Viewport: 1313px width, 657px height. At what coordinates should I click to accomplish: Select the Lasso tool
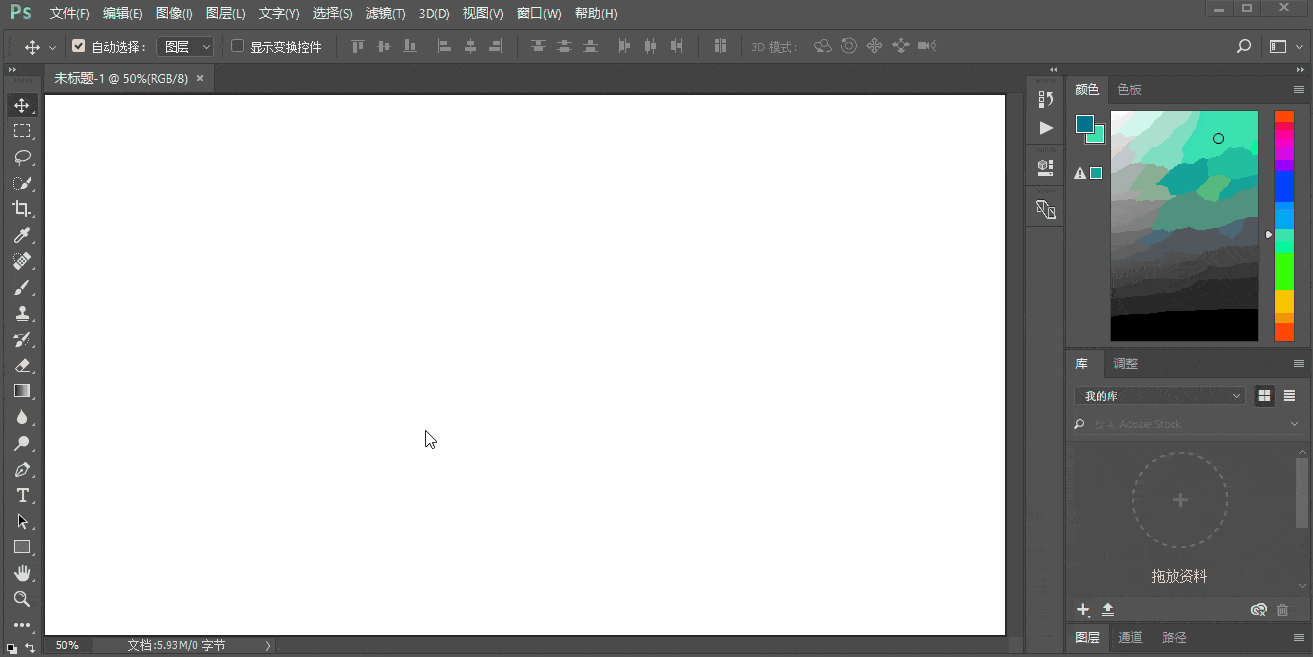pyautogui.click(x=22, y=157)
